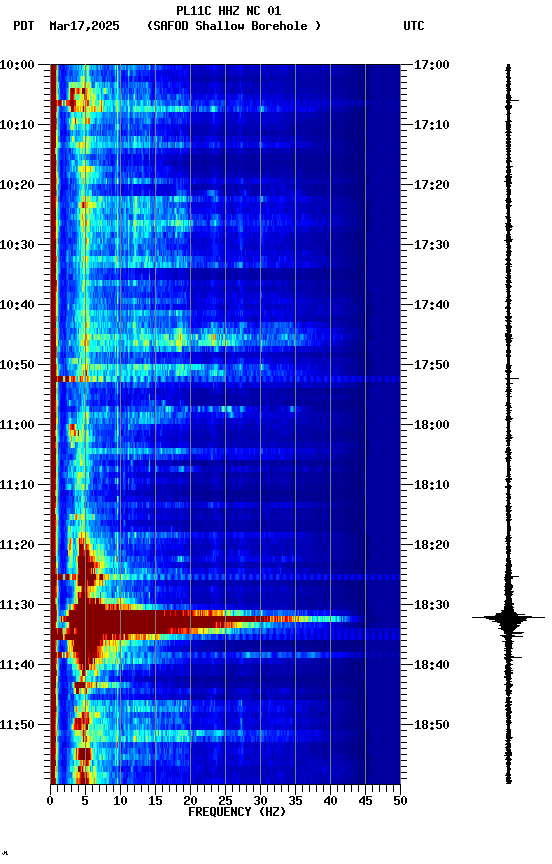Click the 10 Hz frequency axis label
Screen dimensions: 552x864
(120, 801)
